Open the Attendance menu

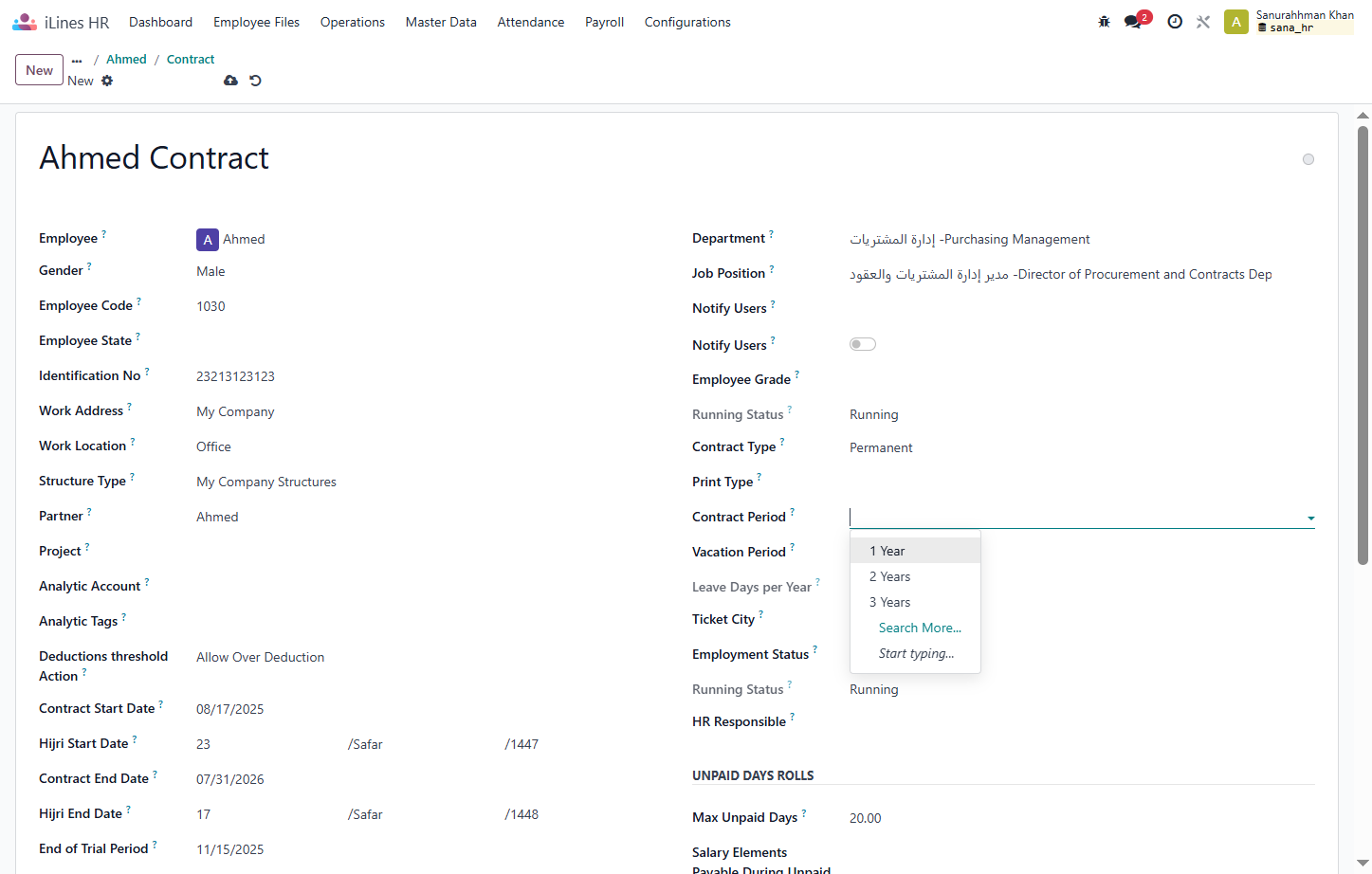(531, 22)
